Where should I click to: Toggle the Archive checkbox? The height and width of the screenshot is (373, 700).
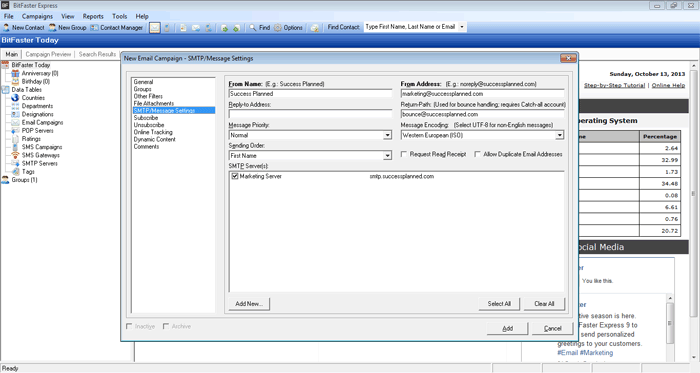pyautogui.click(x=166, y=327)
